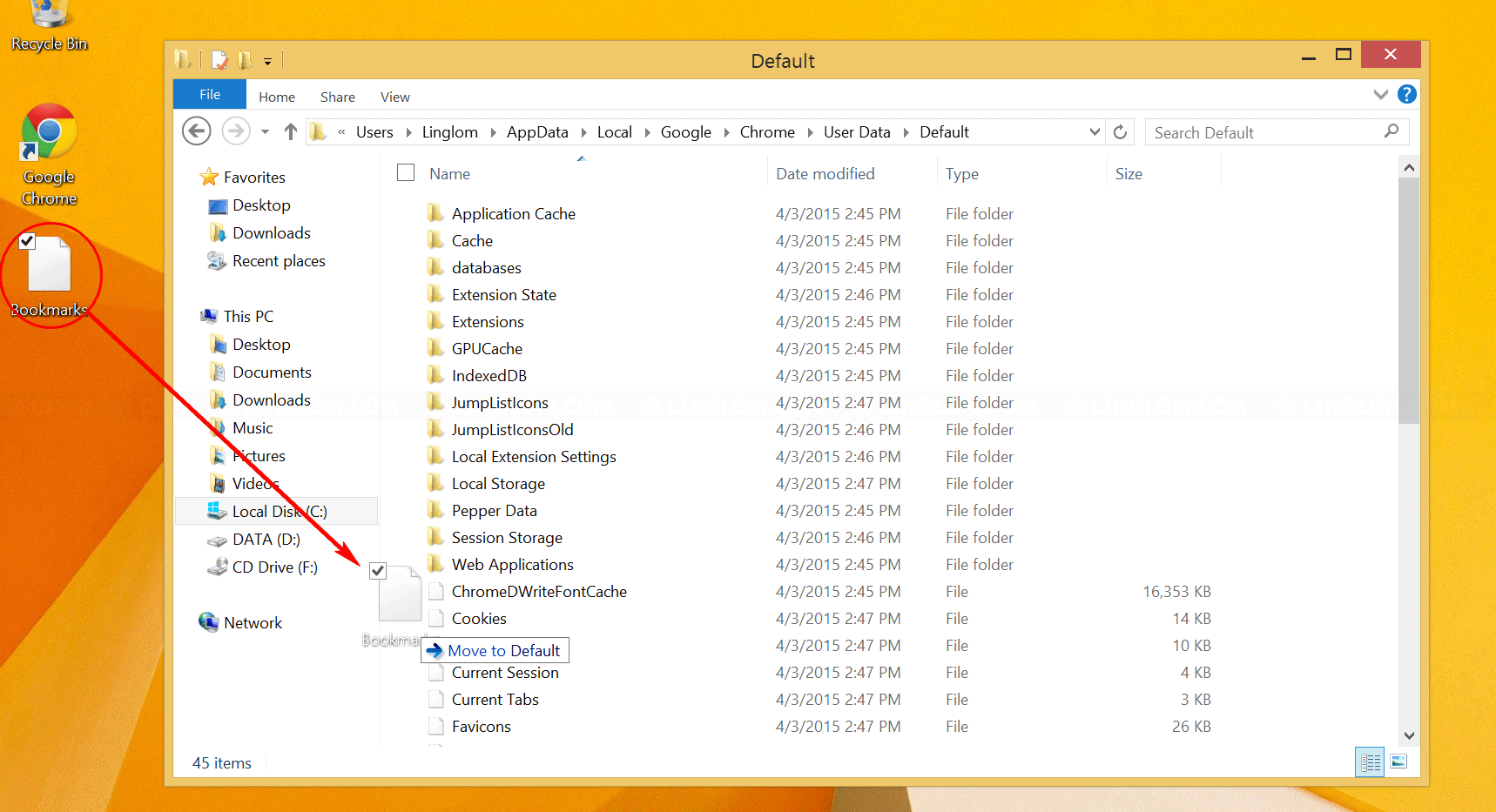
Task: Open the Recycle Bin desktop icon
Action: 49,26
